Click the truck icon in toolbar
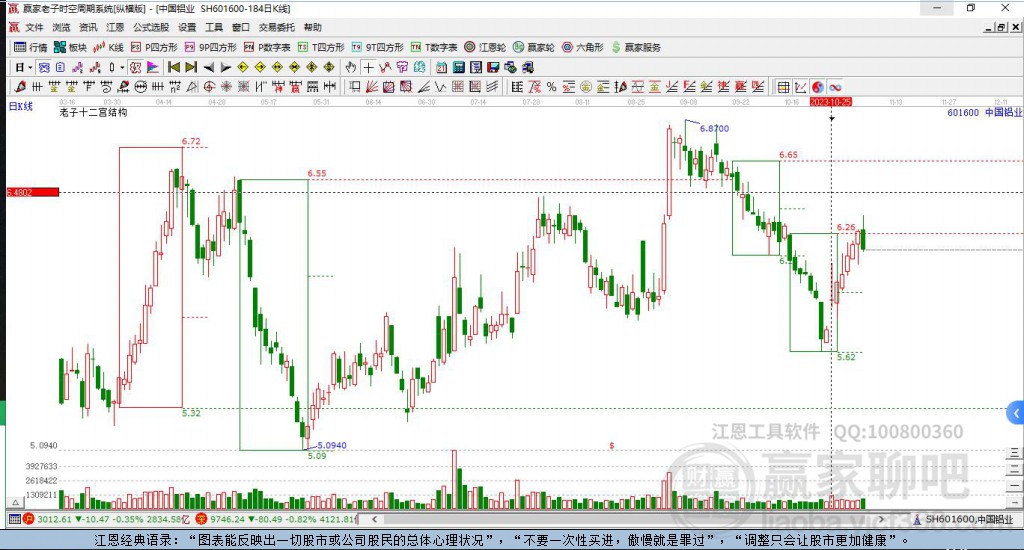Screen dimensions: 1024x550 528,67
